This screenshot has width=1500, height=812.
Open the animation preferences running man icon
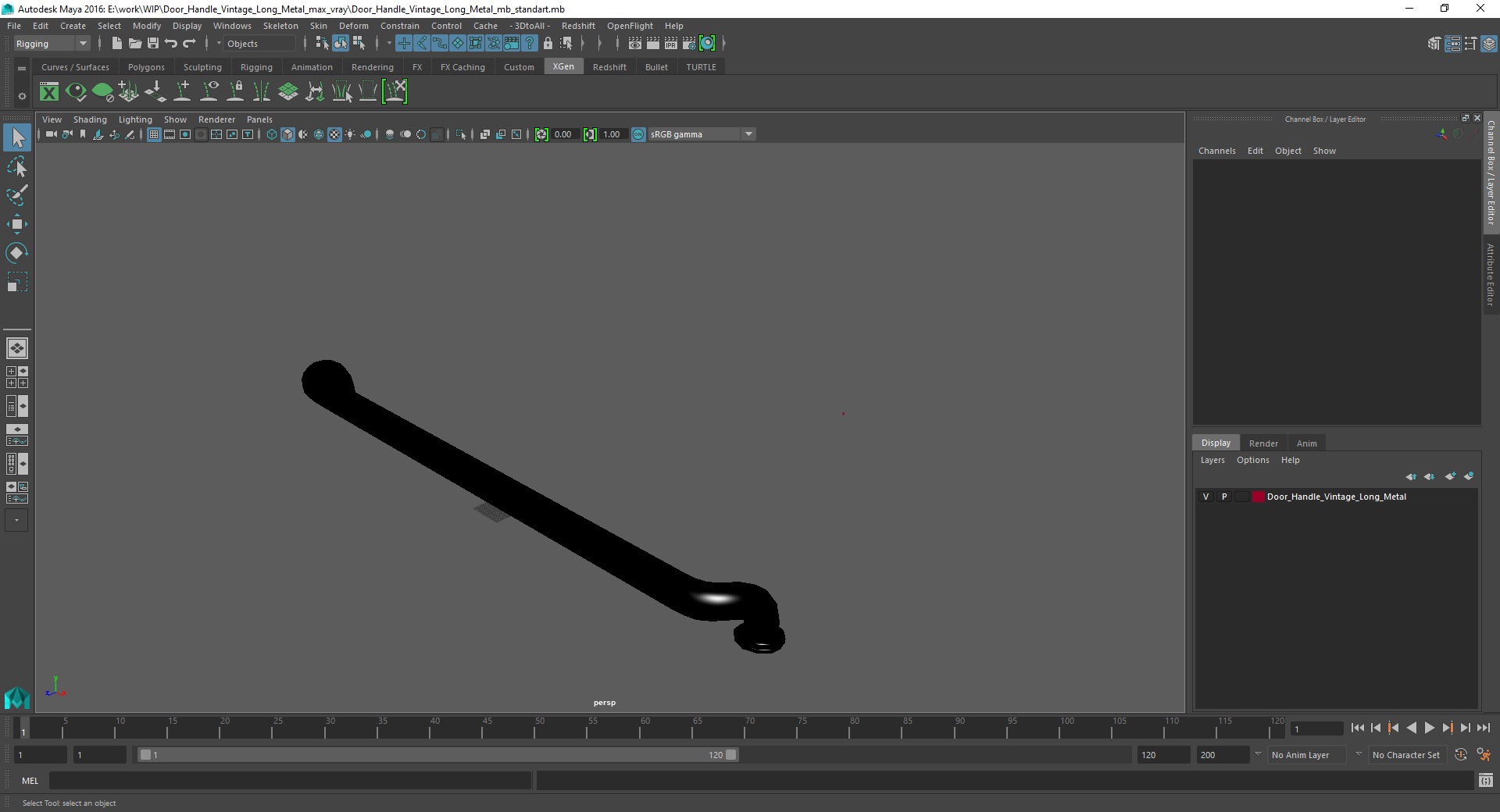click(1484, 755)
